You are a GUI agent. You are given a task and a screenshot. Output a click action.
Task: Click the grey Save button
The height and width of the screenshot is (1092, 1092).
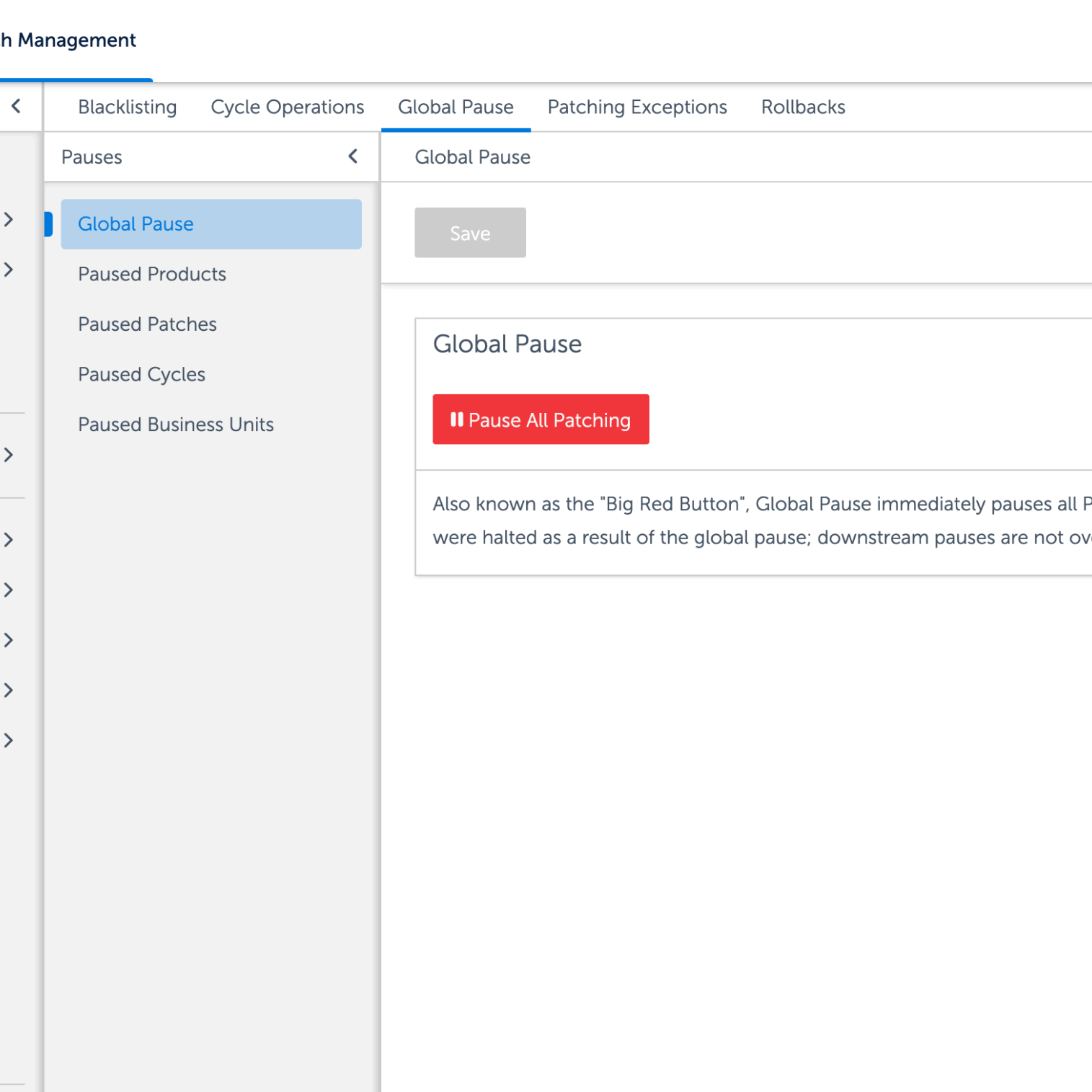(470, 233)
